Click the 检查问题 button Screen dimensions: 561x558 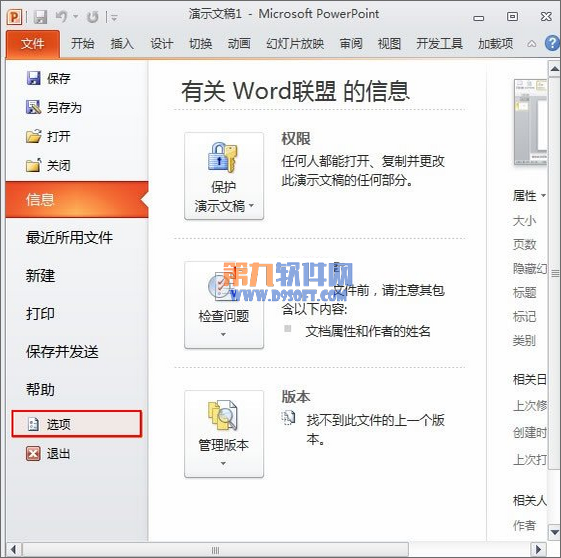tap(224, 305)
